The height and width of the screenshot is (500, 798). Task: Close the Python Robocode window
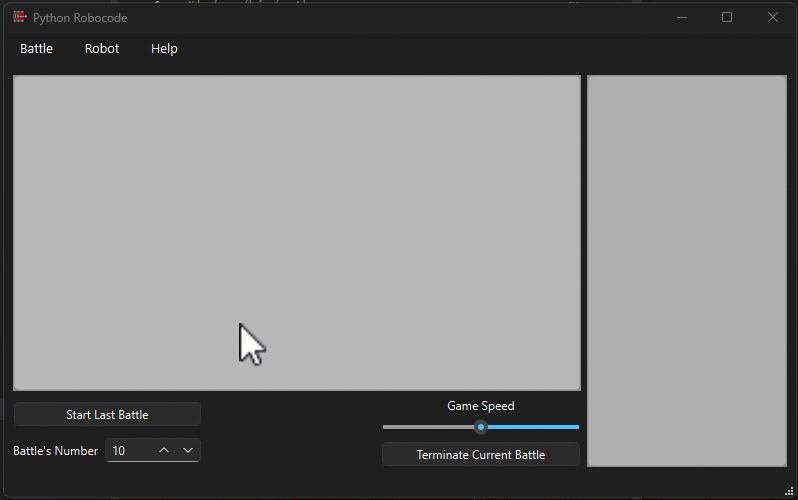point(773,17)
